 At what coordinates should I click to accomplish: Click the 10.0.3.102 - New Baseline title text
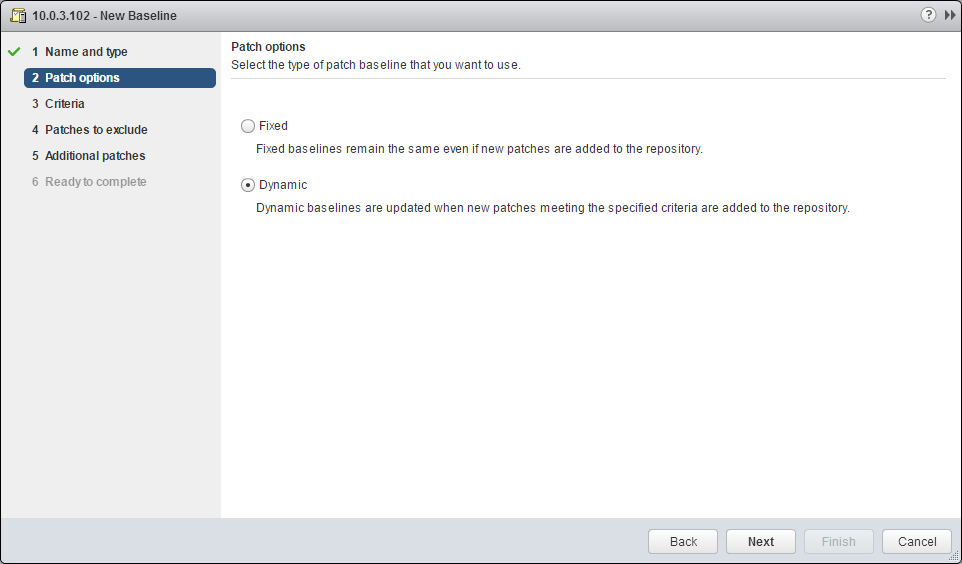pyautogui.click(x=104, y=15)
